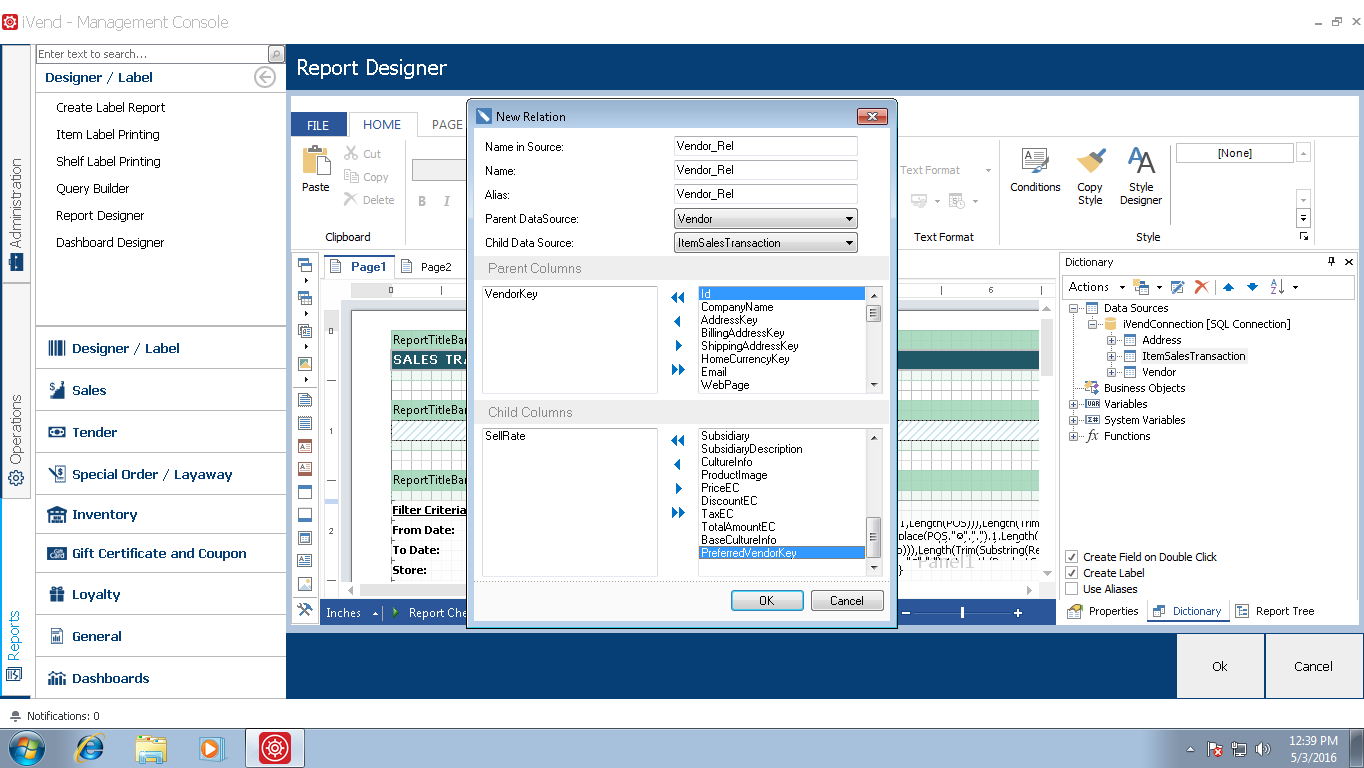Viewport: 1364px width, 768px height.
Task: Open Dashboard Designer menu item
Action: tap(110, 242)
